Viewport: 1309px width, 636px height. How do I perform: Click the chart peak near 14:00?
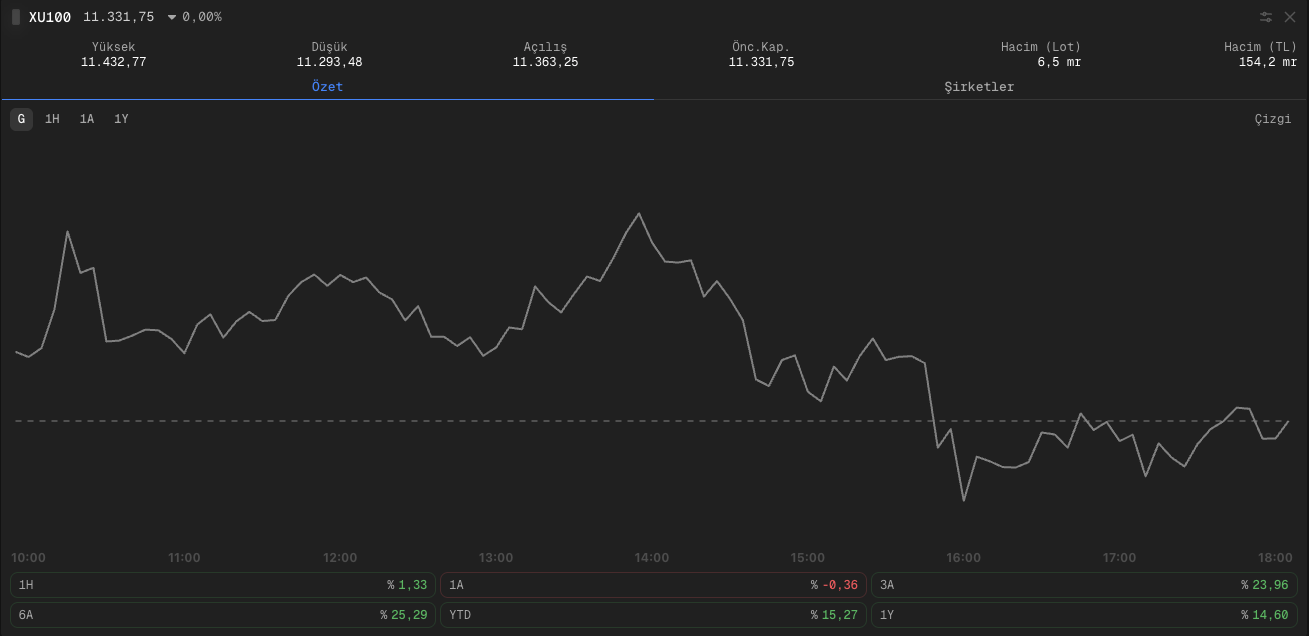pos(639,213)
